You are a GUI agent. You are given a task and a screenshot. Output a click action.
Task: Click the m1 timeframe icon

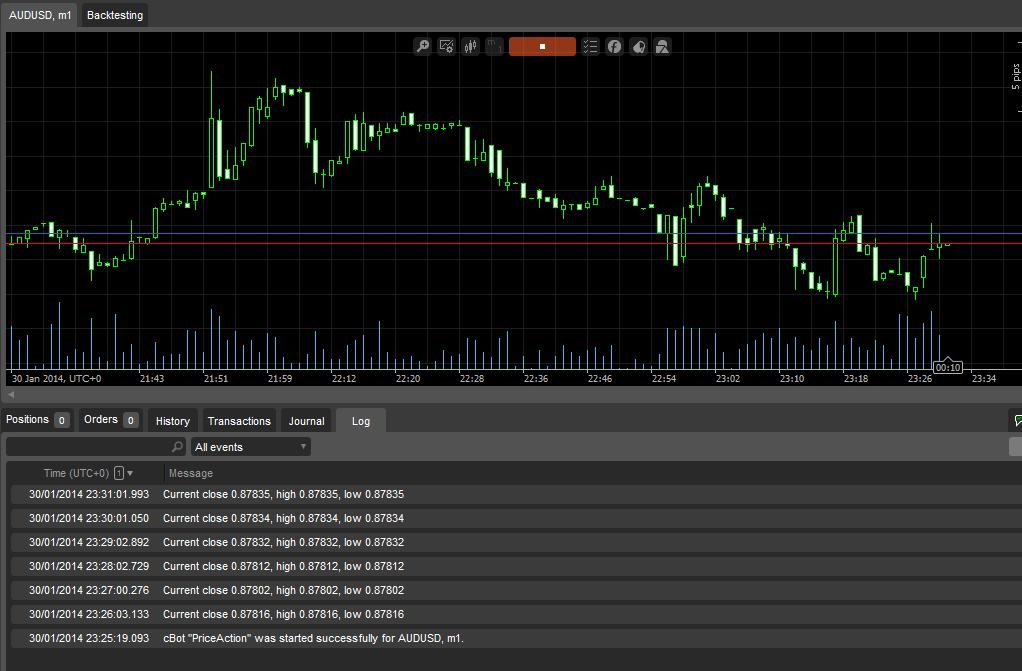[494, 46]
